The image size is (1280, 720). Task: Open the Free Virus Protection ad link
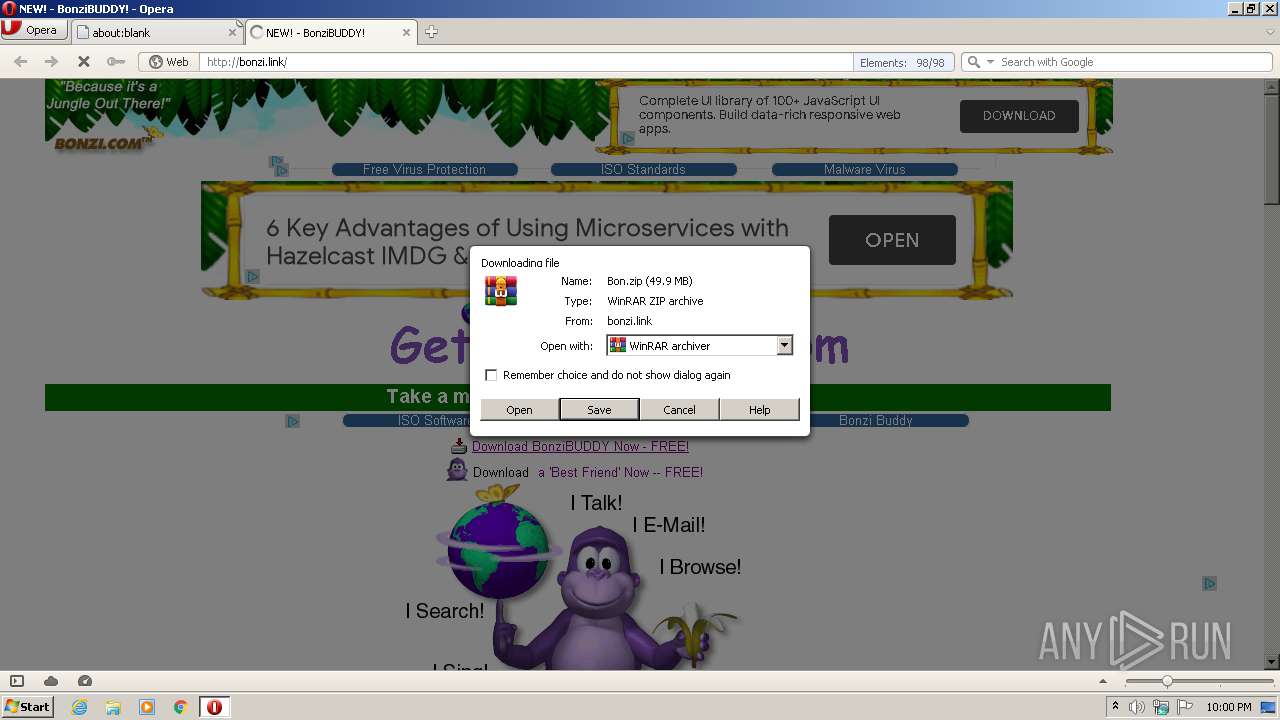pos(424,169)
